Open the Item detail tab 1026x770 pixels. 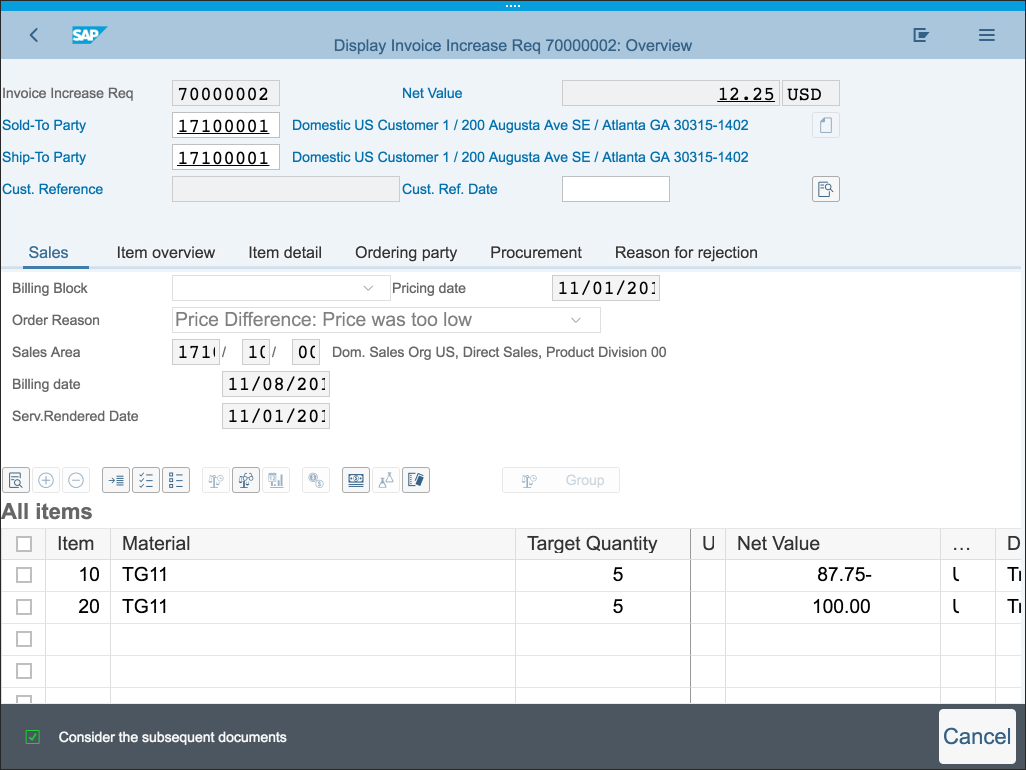pyautogui.click(x=285, y=253)
